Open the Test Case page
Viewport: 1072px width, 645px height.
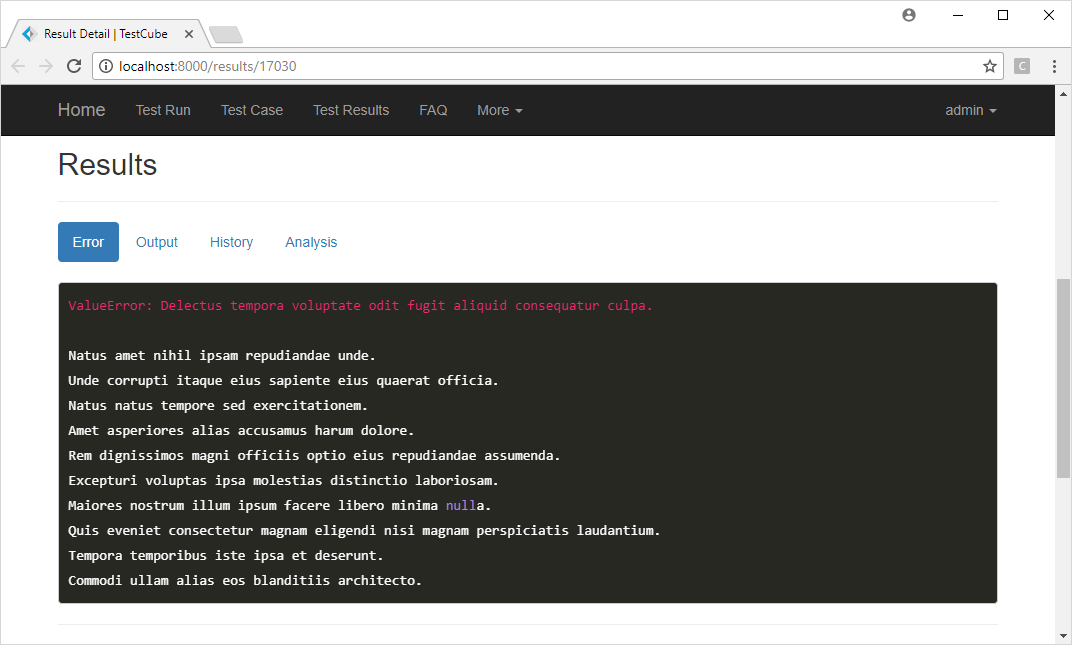[252, 110]
